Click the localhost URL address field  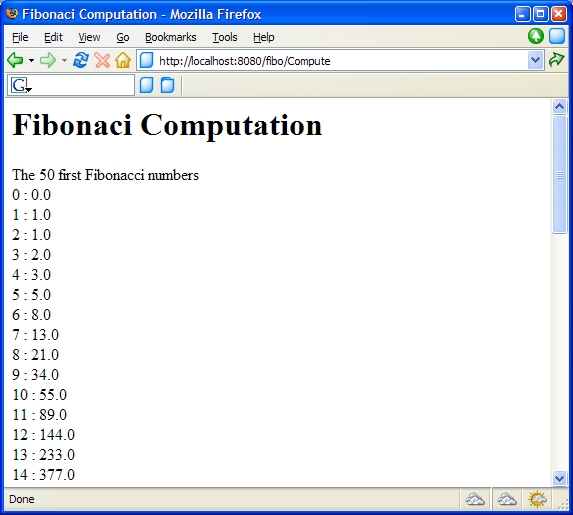click(333, 60)
